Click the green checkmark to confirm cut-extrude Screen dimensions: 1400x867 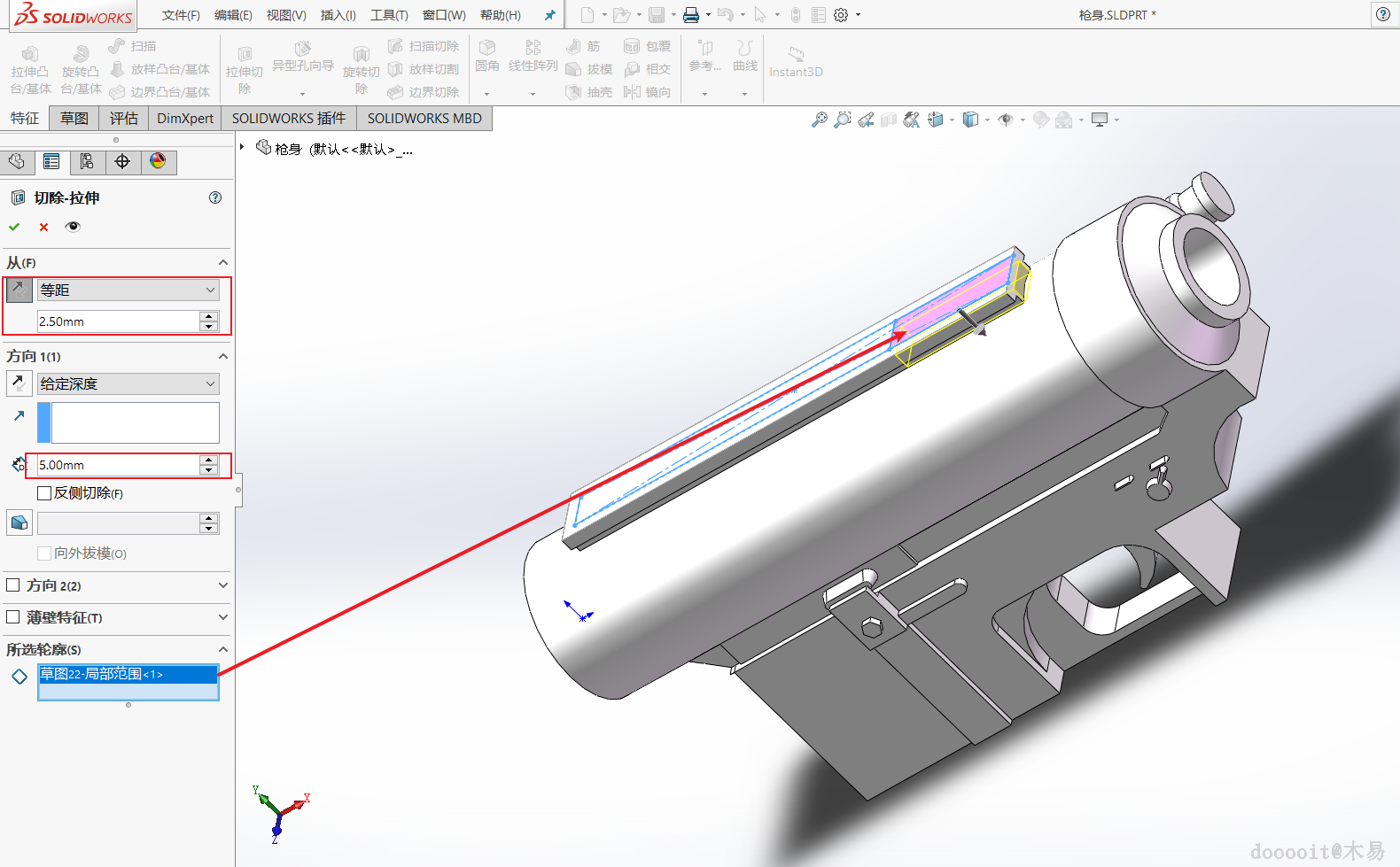14,227
